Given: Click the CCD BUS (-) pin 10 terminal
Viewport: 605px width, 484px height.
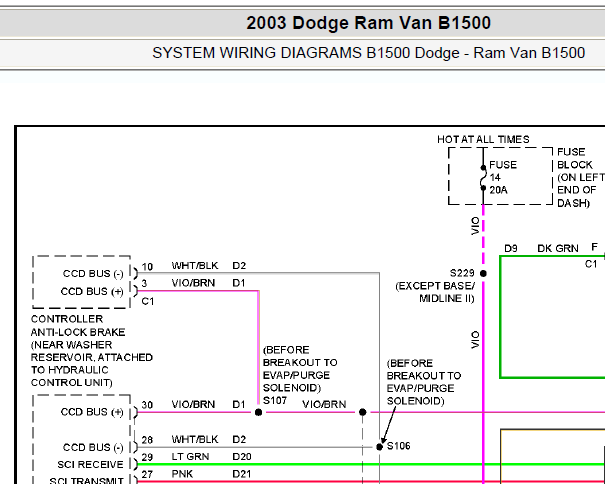Looking at the screenshot, I should (x=135, y=273).
